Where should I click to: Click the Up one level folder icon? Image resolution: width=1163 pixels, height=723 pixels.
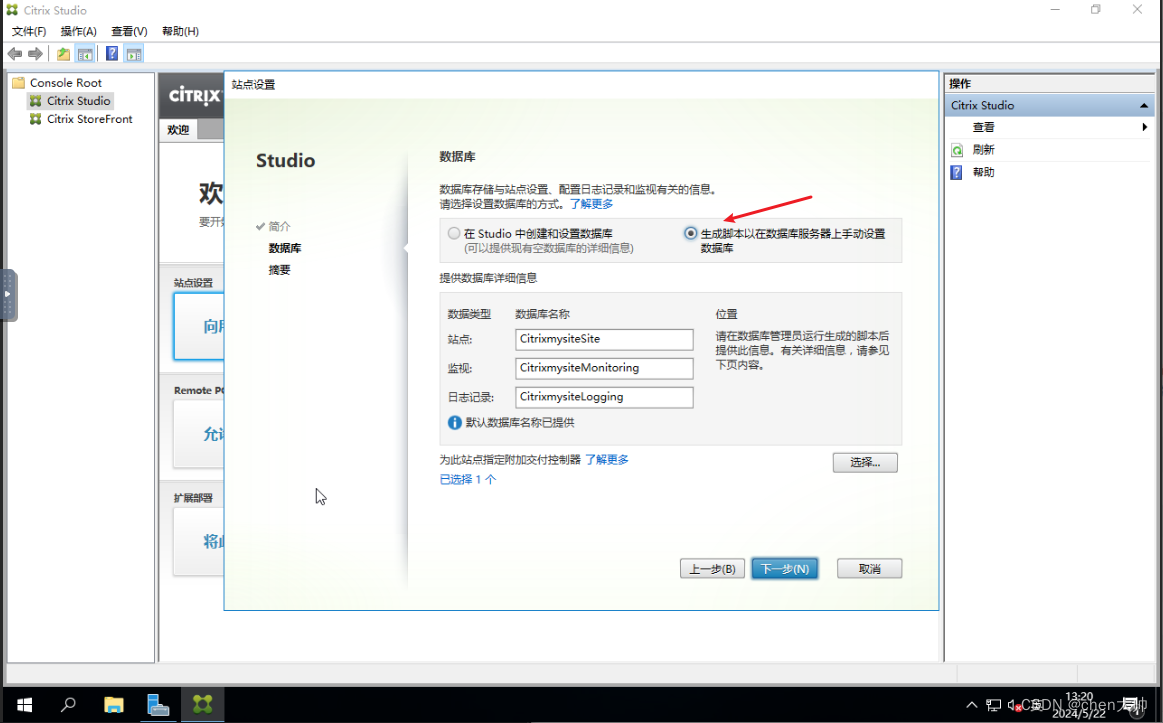point(64,53)
